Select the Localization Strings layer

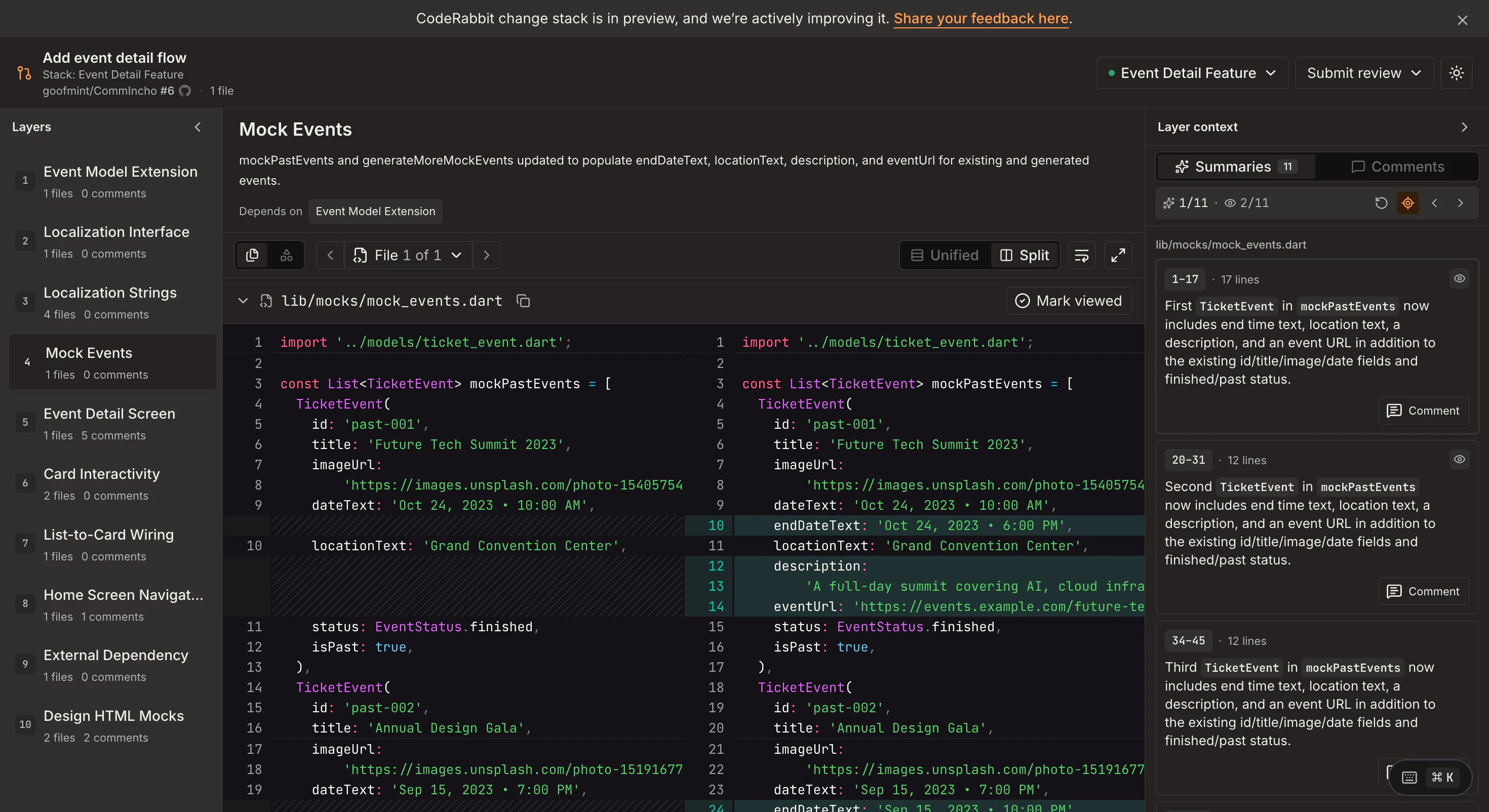click(113, 302)
